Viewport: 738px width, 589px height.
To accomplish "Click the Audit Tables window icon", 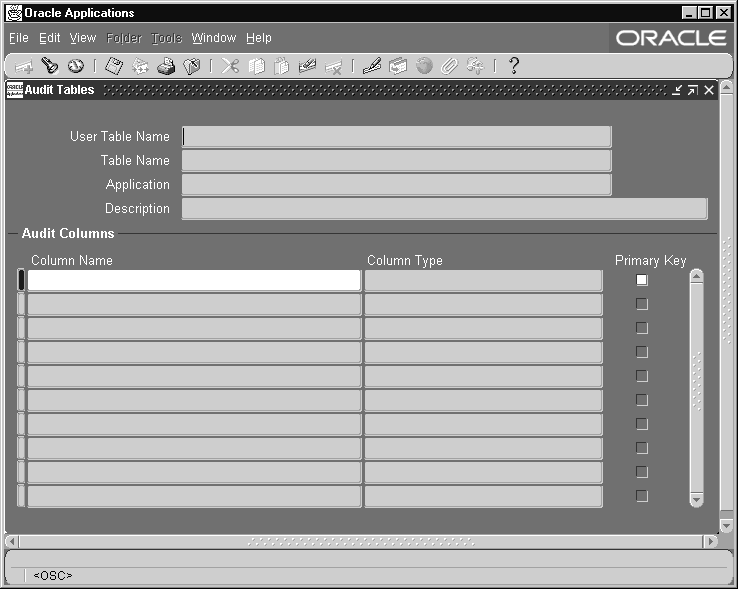I will (x=15, y=90).
